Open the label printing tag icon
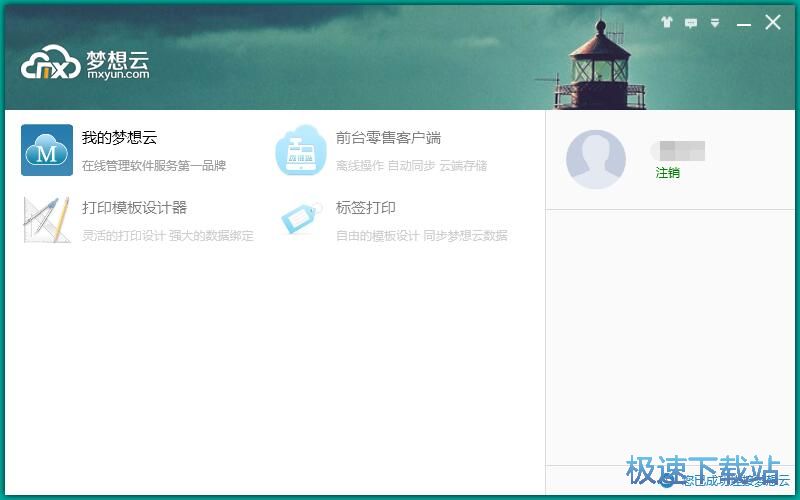Screen dimensions: 800x500 (x=301, y=219)
